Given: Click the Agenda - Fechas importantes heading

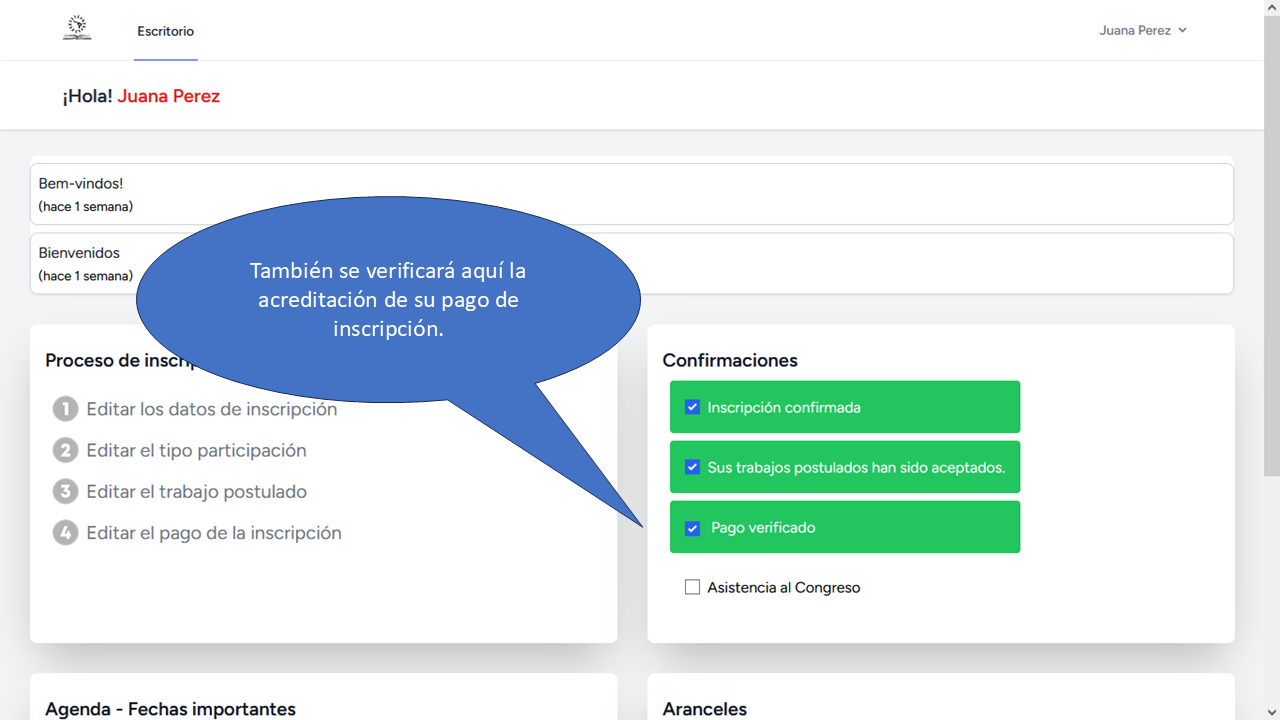Looking at the screenshot, I should coord(170,708).
